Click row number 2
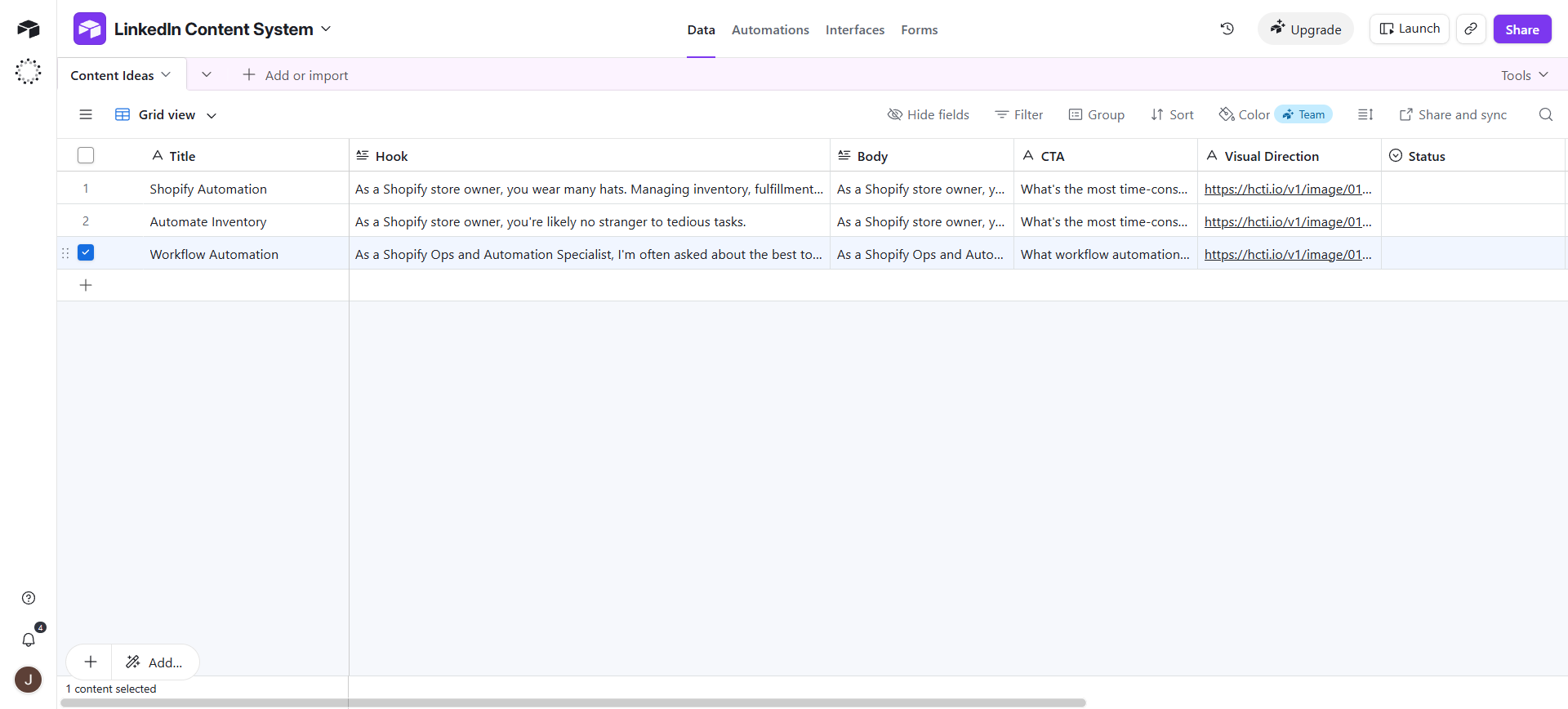 coord(86,221)
